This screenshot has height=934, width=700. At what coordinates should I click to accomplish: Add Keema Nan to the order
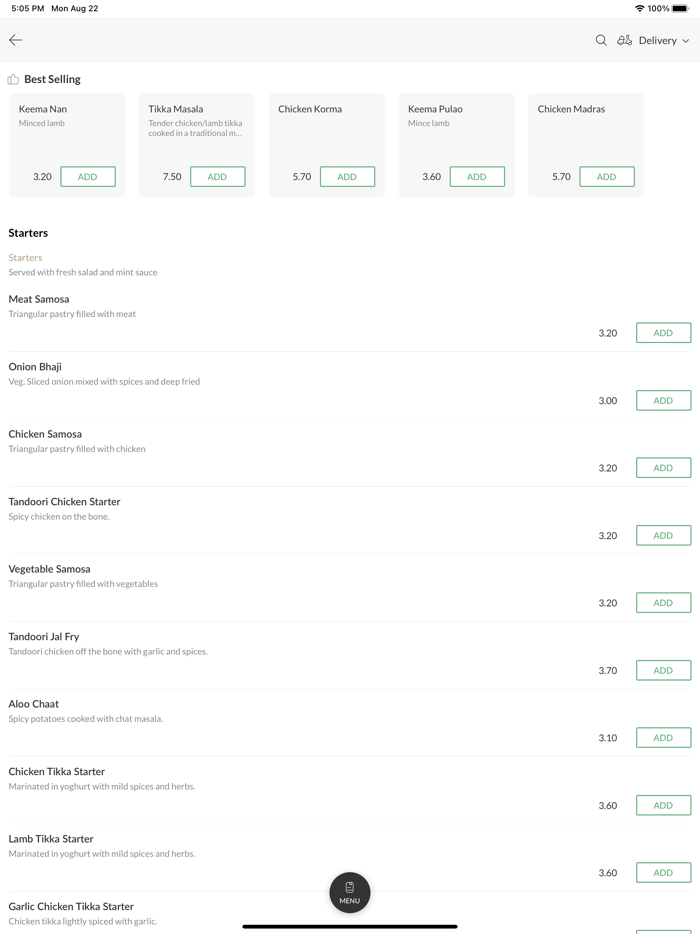88,177
